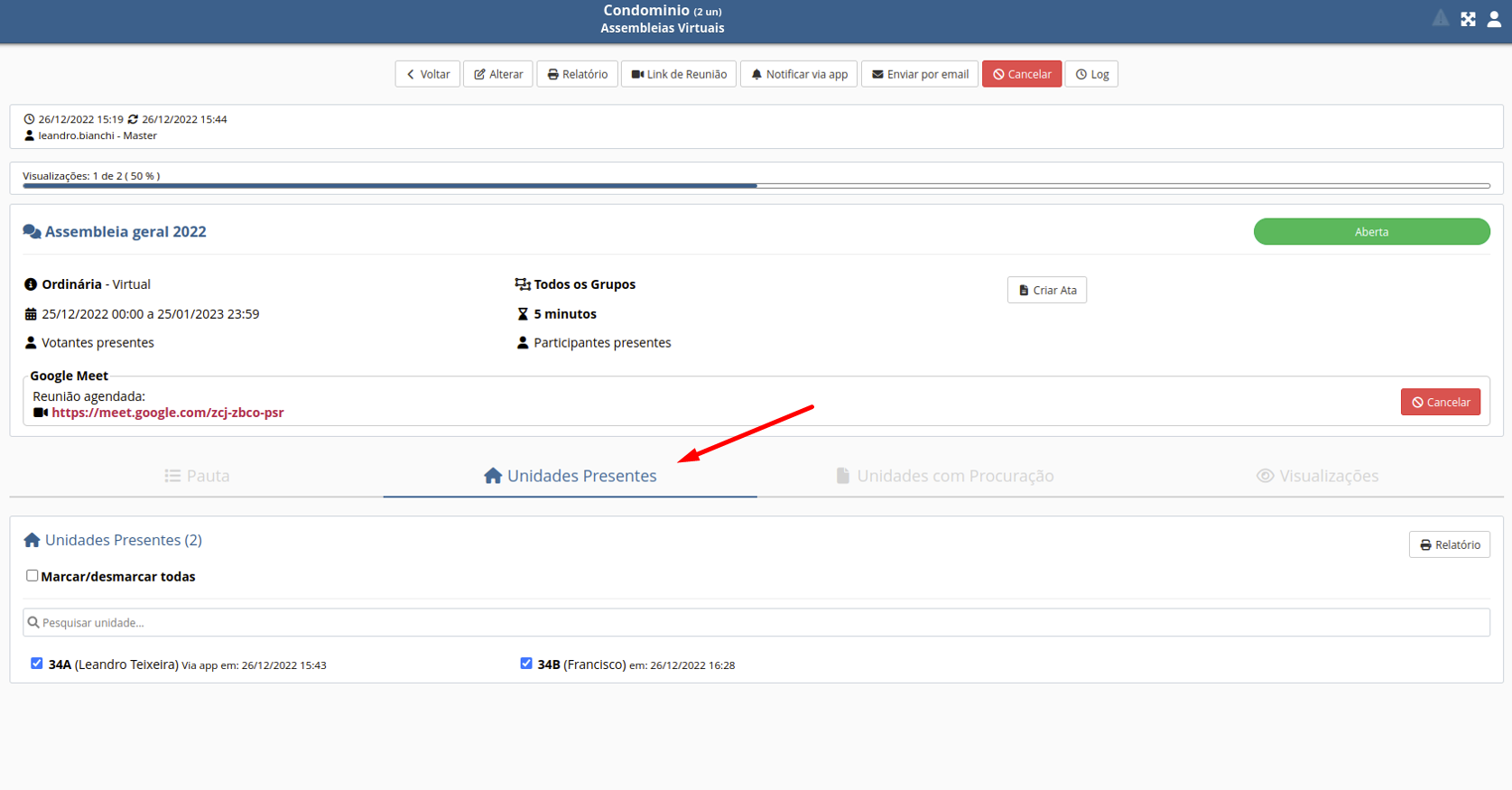Cancel the assembly with top Cancelar button
Image resolution: width=1512 pixels, height=790 pixels.
click(x=1022, y=74)
